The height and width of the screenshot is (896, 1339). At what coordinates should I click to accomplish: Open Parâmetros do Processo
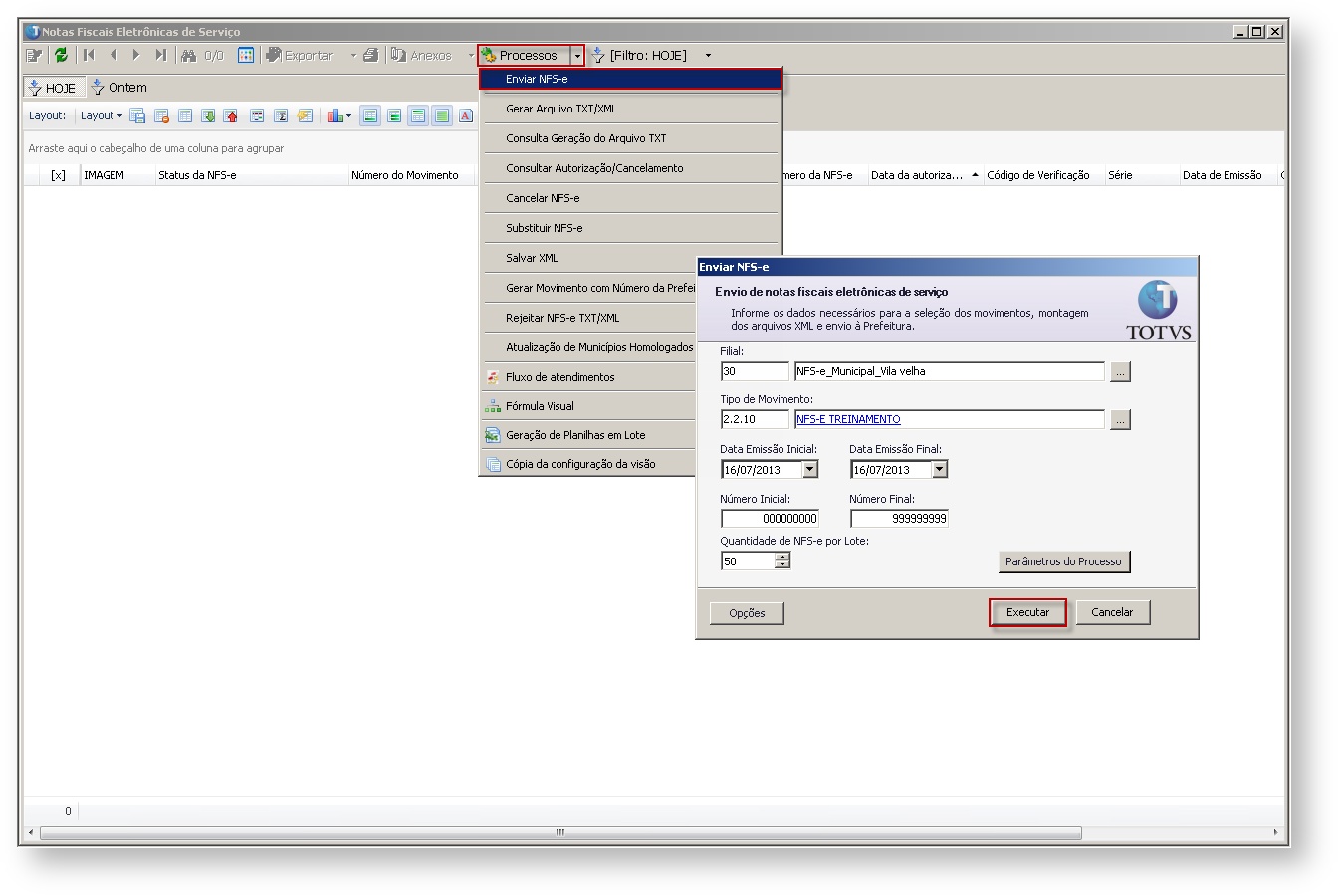1063,561
